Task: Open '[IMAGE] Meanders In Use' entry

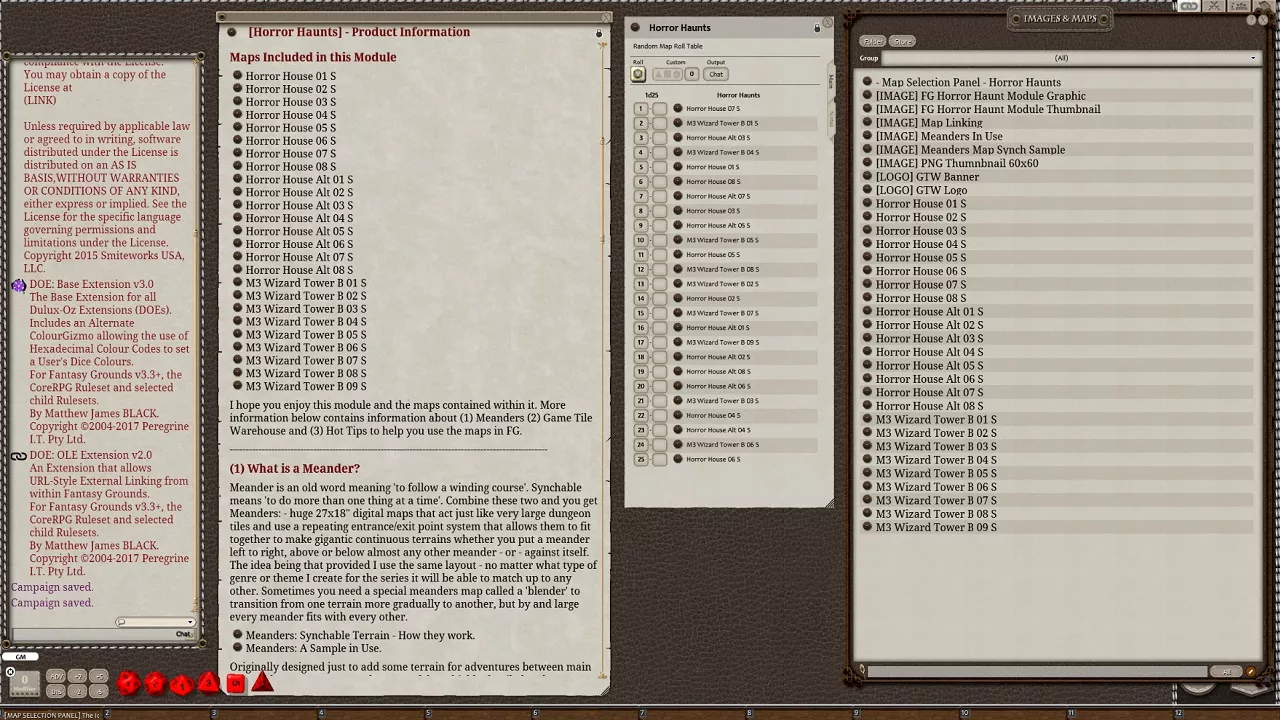Action: coord(939,136)
